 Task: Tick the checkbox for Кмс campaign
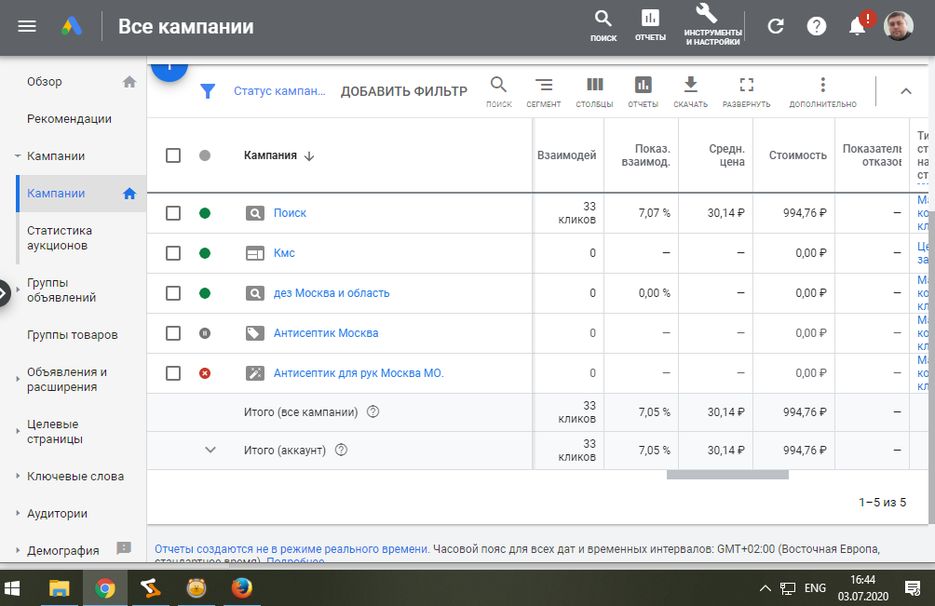pyautogui.click(x=173, y=253)
